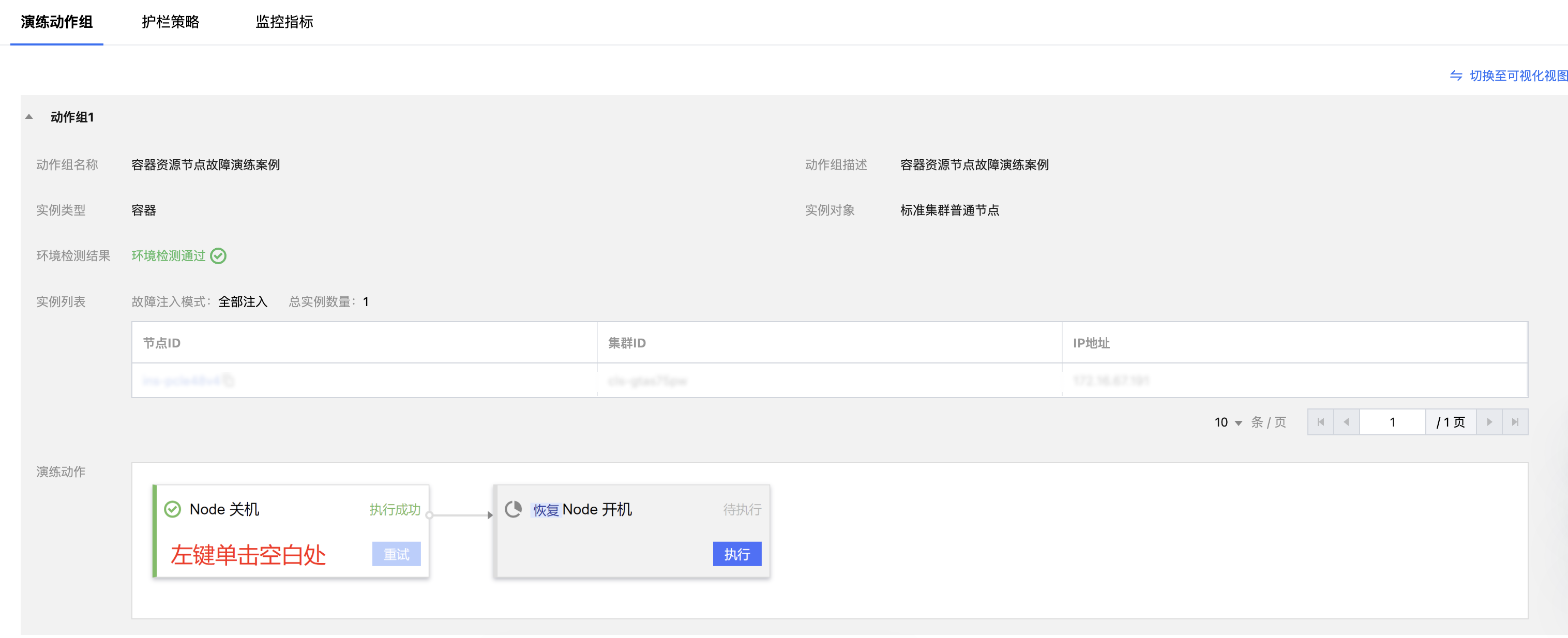Click the switch-view arrows icon

(1455, 75)
